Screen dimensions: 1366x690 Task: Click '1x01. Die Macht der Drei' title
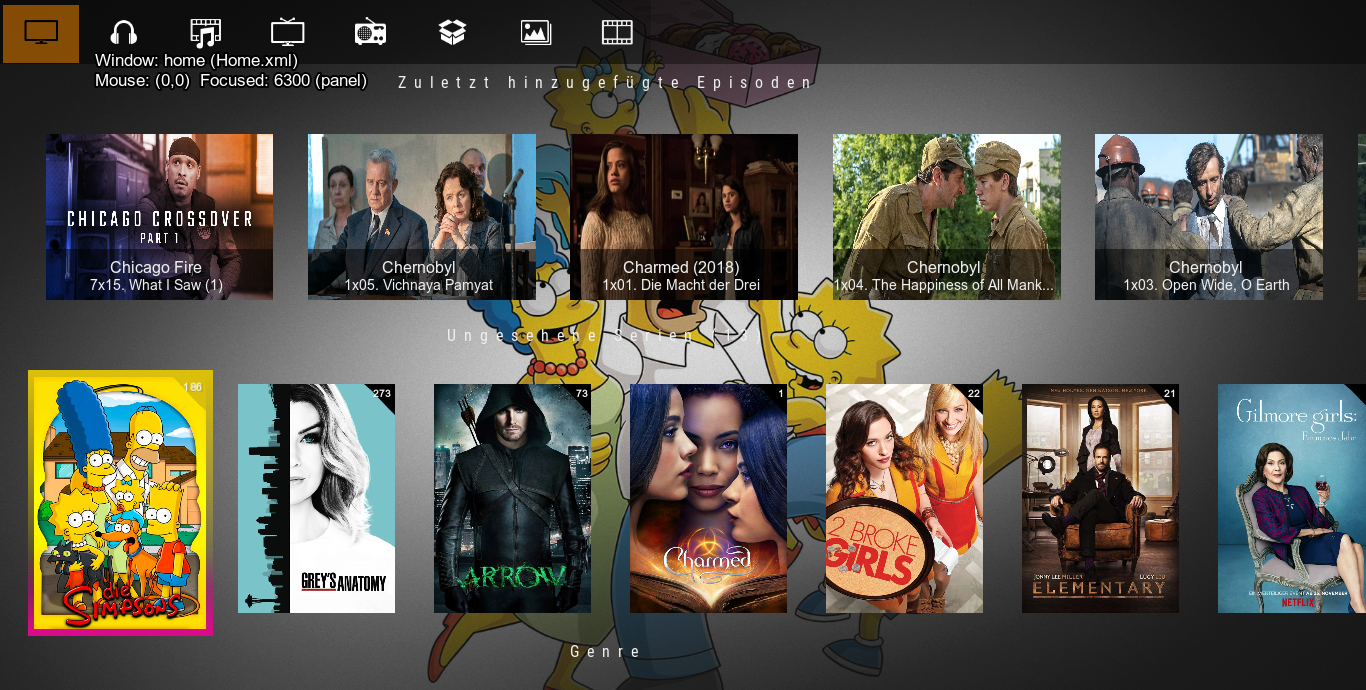click(681, 285)
